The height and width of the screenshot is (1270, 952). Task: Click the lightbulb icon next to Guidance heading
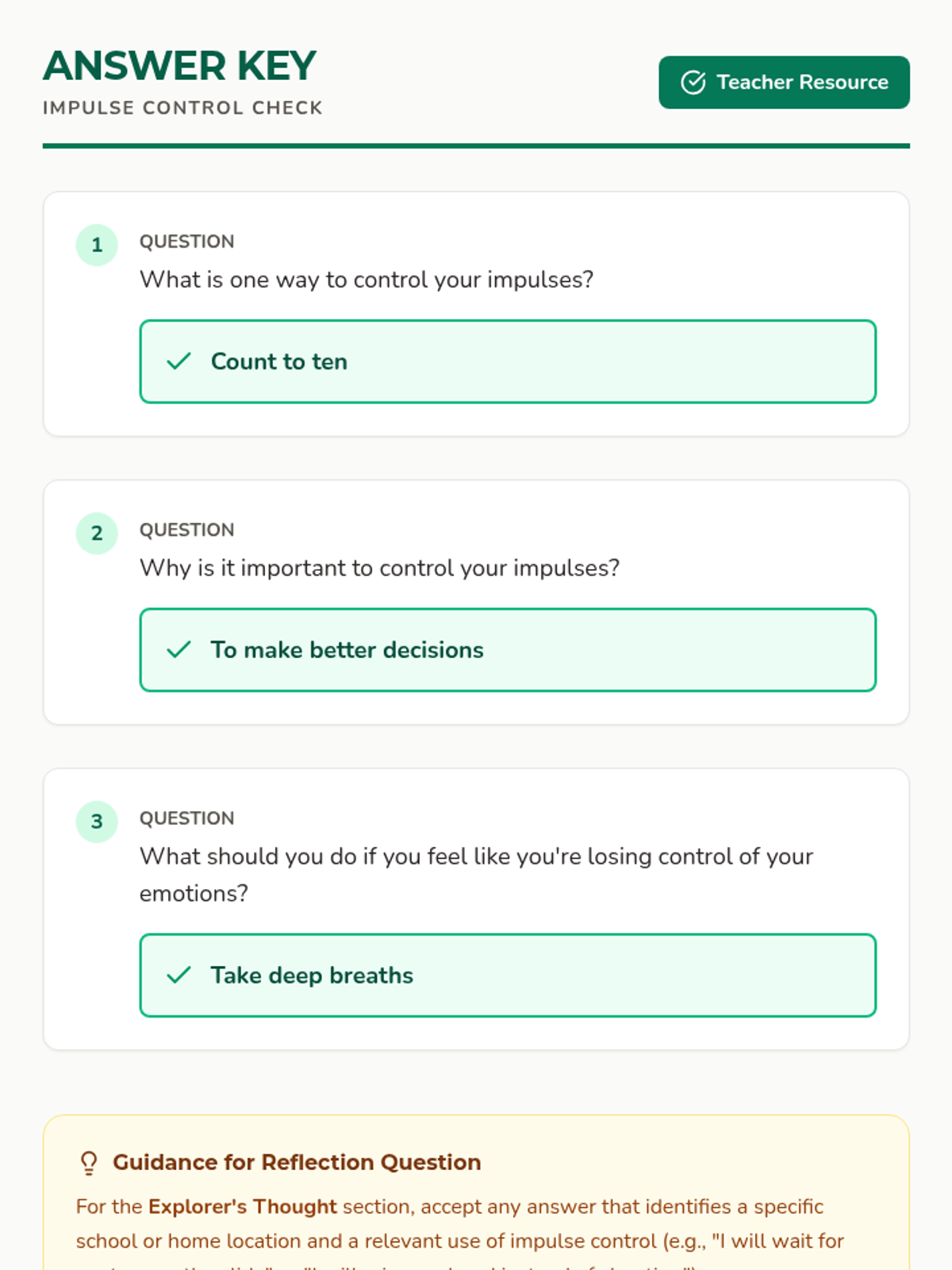89,1163
